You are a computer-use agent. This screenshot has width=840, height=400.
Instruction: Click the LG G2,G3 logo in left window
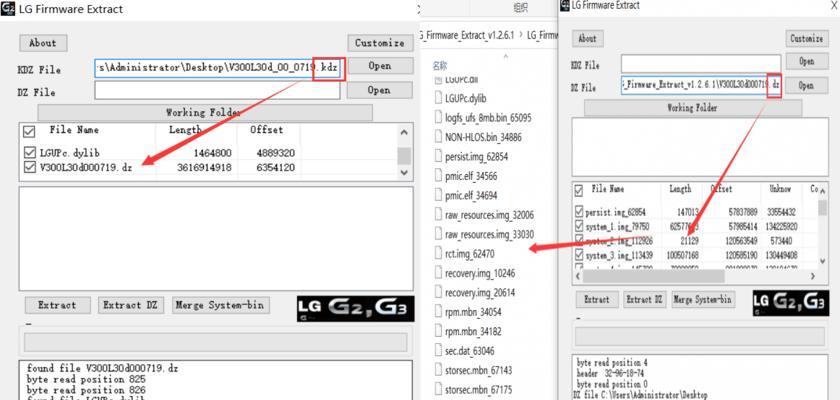coord(356,308)
